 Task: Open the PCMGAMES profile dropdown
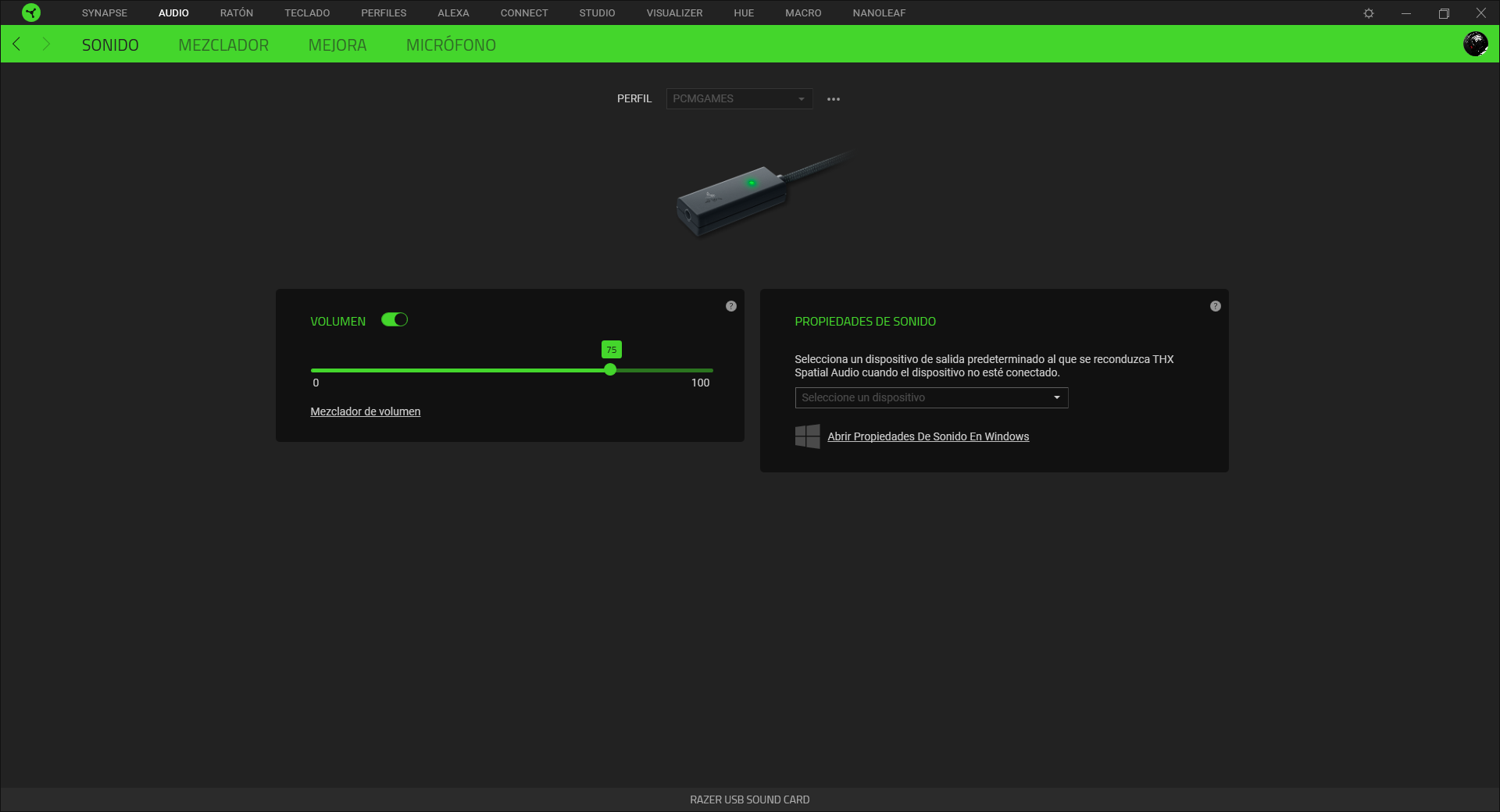pyautogui.click(x=739, y=99)
